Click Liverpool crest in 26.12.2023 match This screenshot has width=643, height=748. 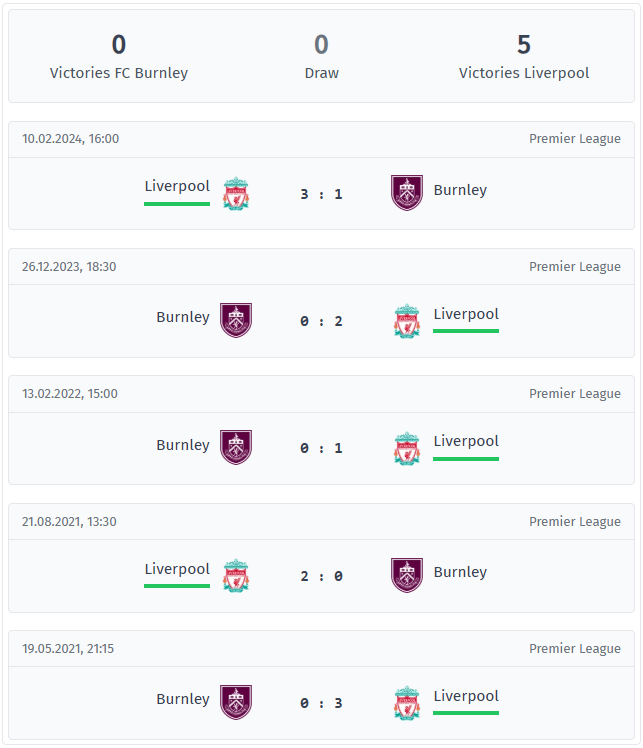pyautogui.click(x=407, y=321)
